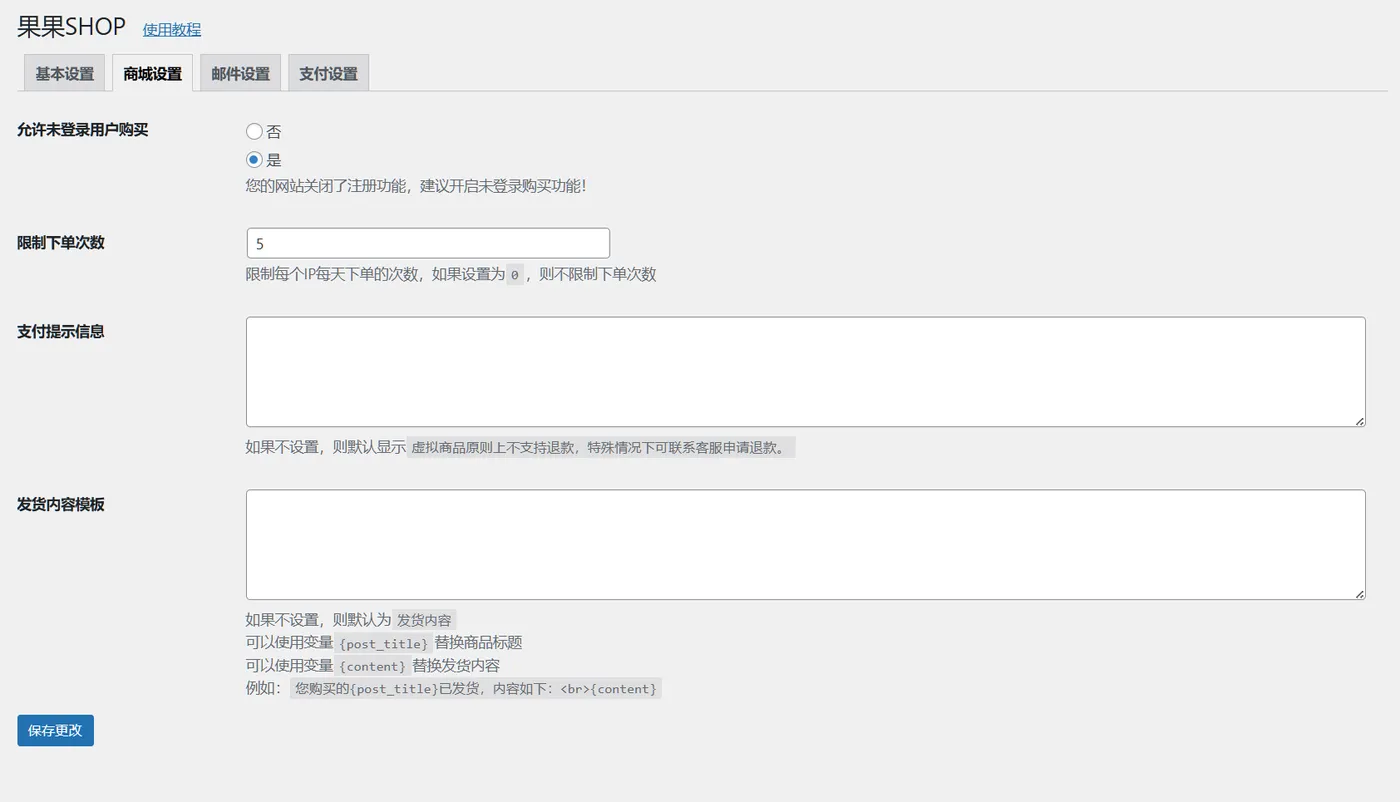Click the default 发货内容 code text

pos(424,620)
